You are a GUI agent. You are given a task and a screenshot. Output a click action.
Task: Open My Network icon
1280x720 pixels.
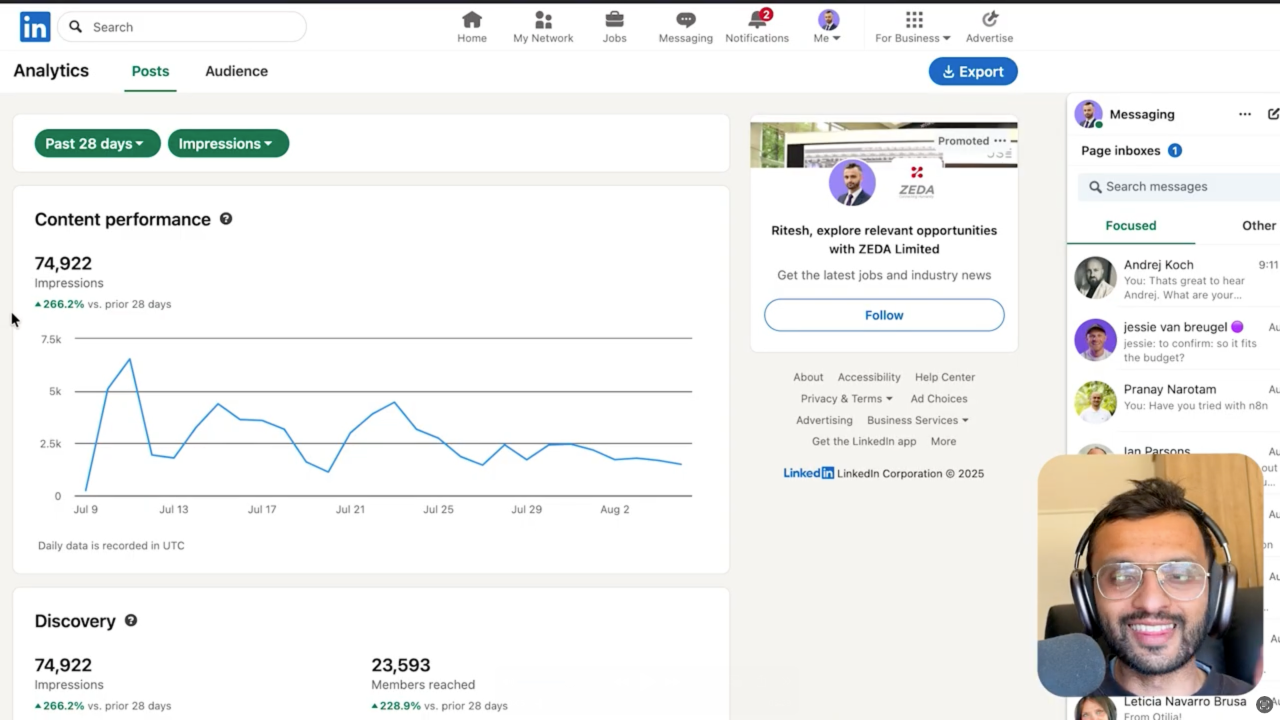click(x=543, y=20)
